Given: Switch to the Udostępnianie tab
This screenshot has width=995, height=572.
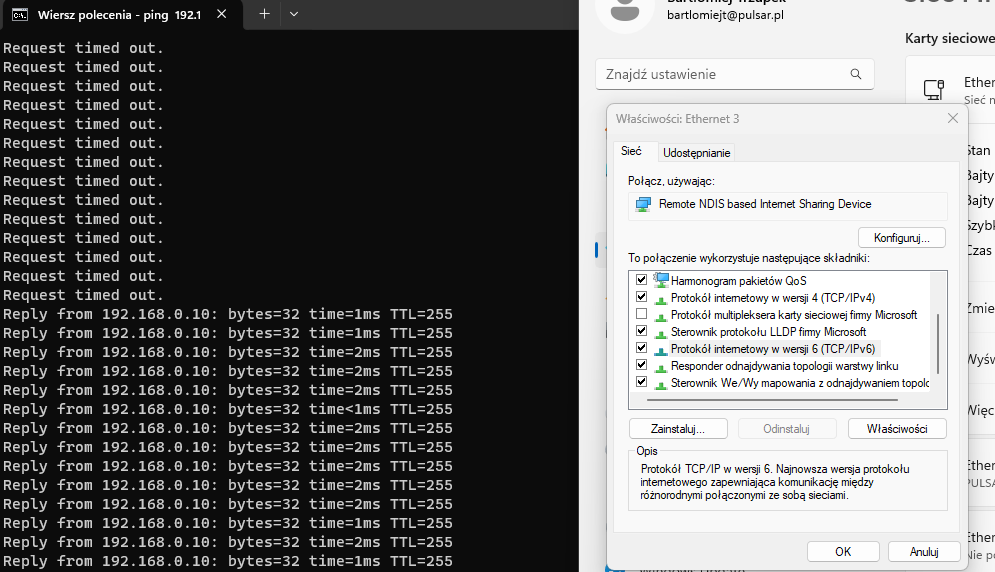Looking at the screenshot, I should [x=696, y=152].
